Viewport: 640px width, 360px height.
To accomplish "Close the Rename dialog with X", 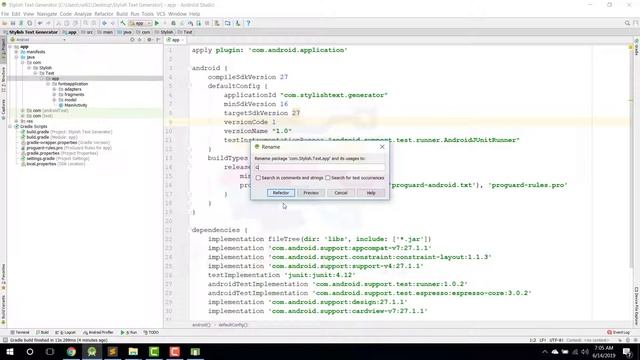I will coord(382,147).
